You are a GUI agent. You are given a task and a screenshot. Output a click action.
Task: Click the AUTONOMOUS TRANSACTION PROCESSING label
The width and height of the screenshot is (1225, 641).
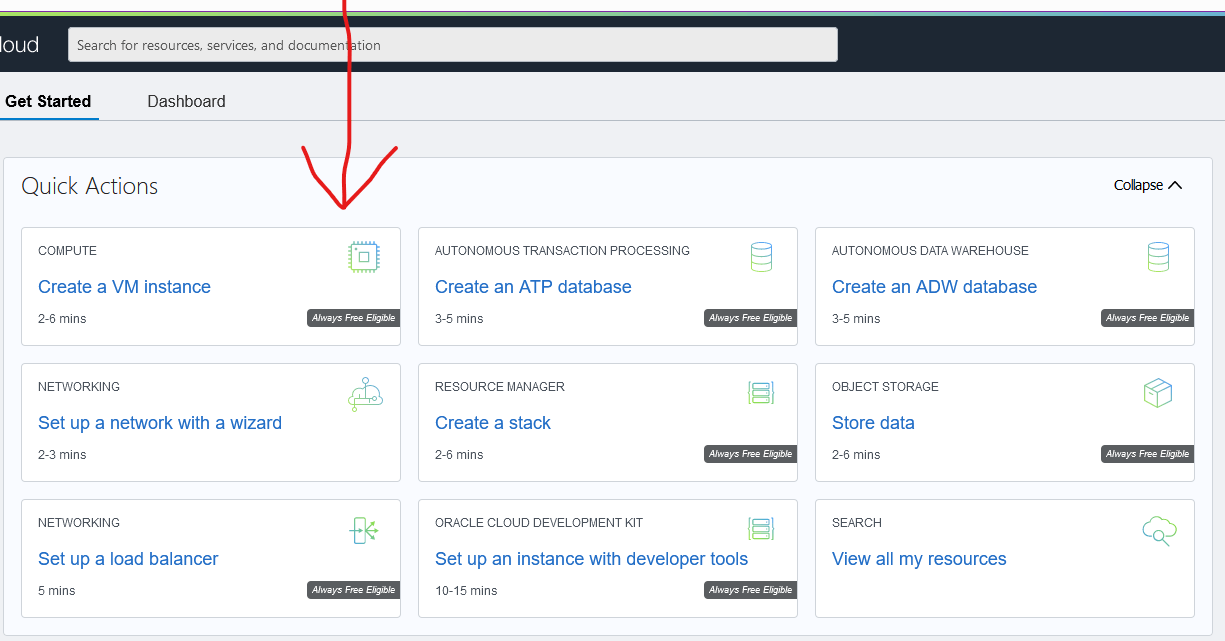pos(562,251)
